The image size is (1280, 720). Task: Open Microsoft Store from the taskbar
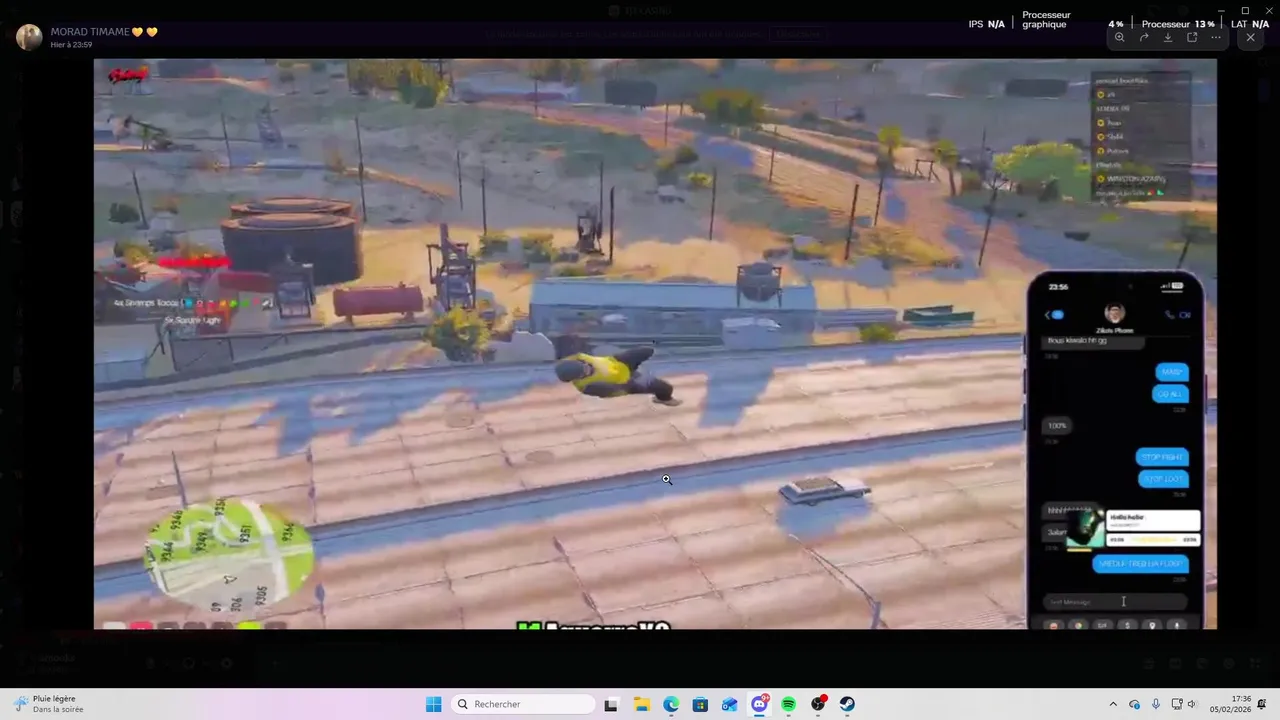pyautogui.click(x=700, y=704)
